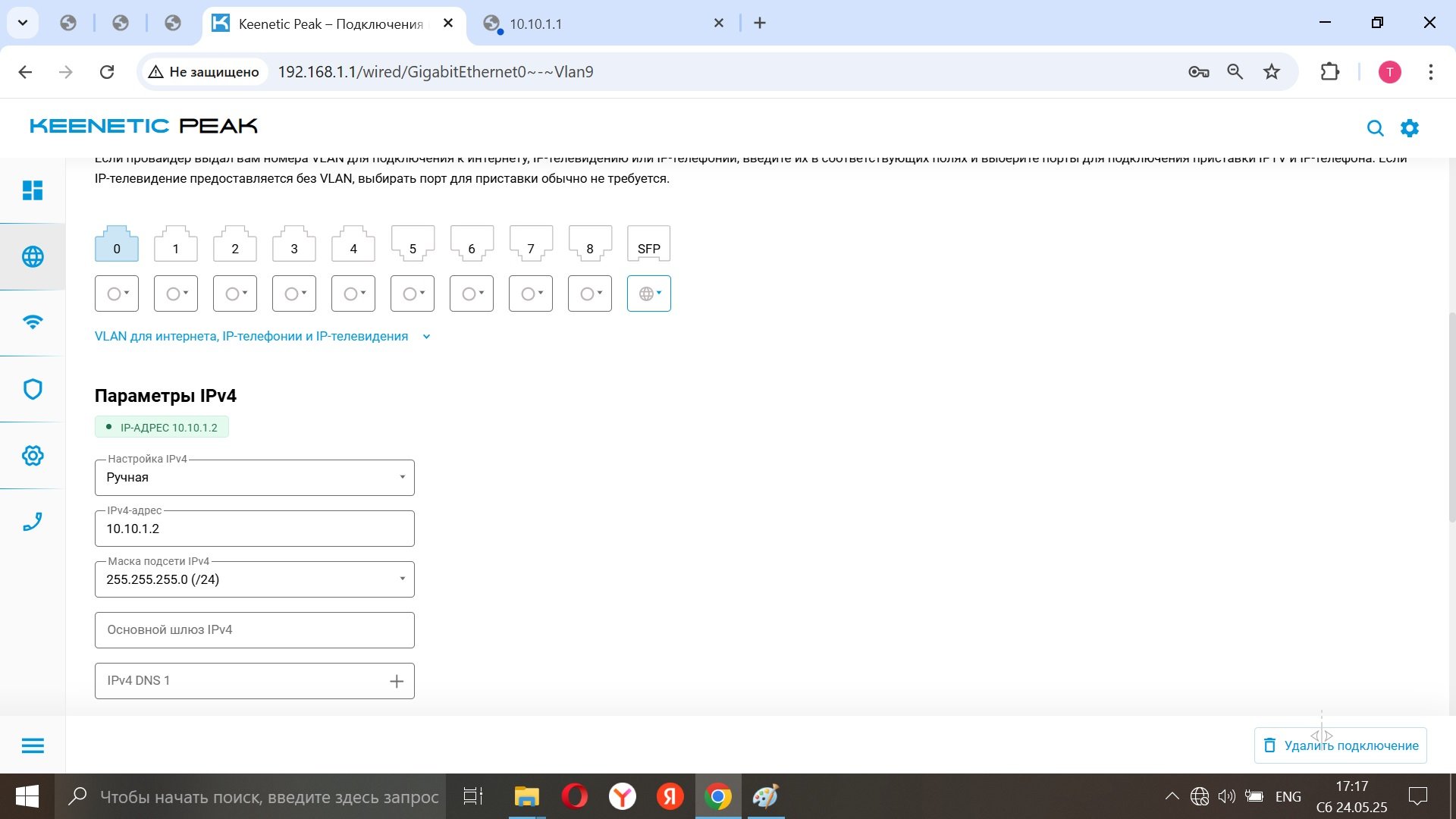The image size is (1456, 819).
Task: Open the IPv4 configuration mode dropdown
Action: point(255,478)
